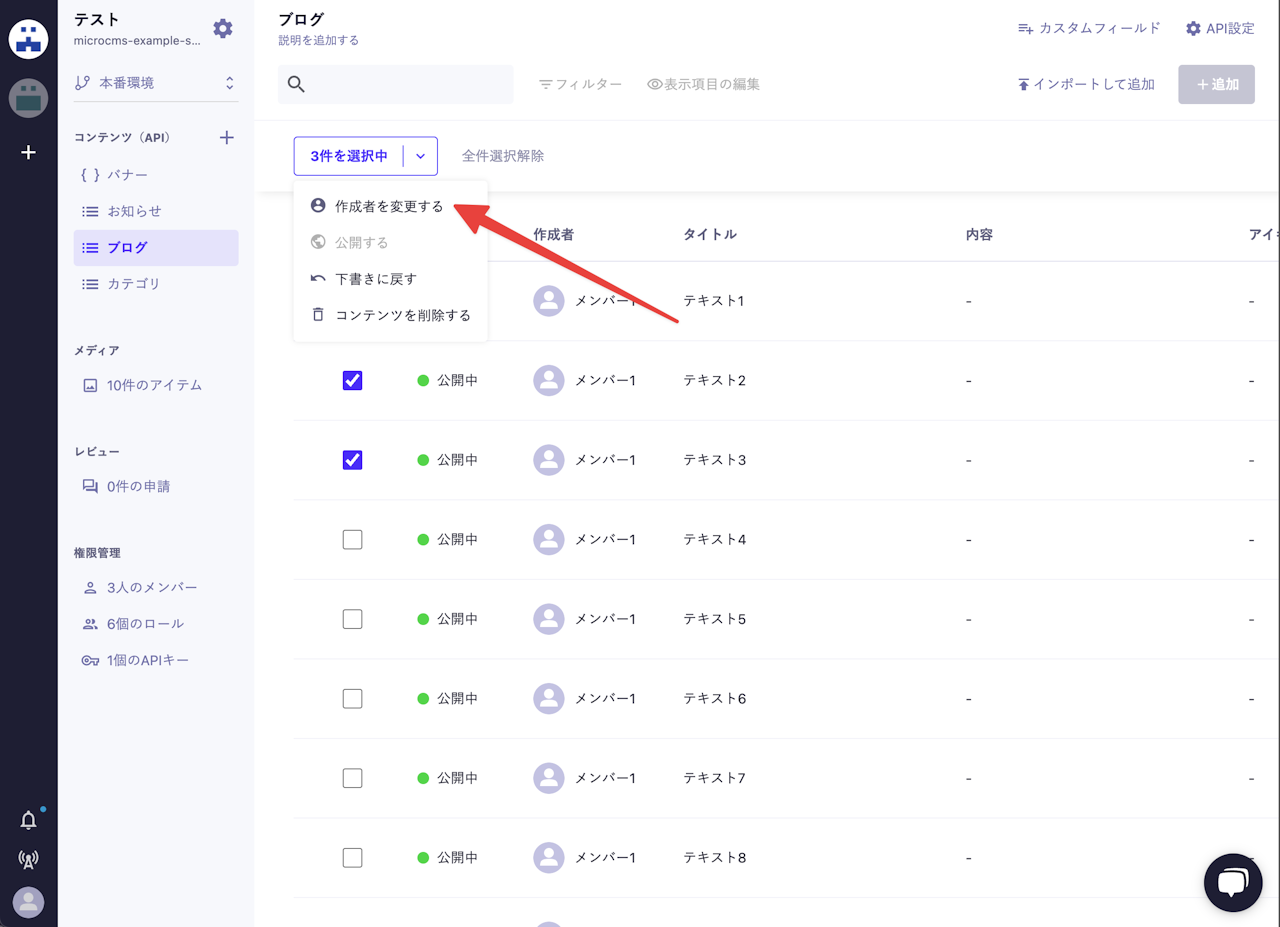Click 全件選択解除 to deselect all
1280x927 pixels.
tap(503, 156)
